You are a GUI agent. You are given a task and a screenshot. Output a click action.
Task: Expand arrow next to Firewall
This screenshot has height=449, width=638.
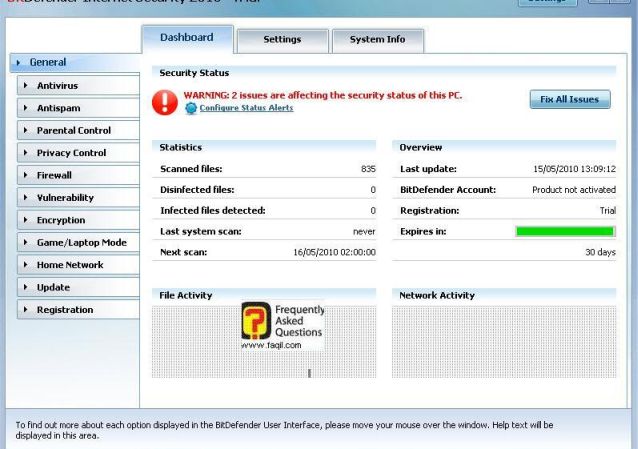point(26,175)
